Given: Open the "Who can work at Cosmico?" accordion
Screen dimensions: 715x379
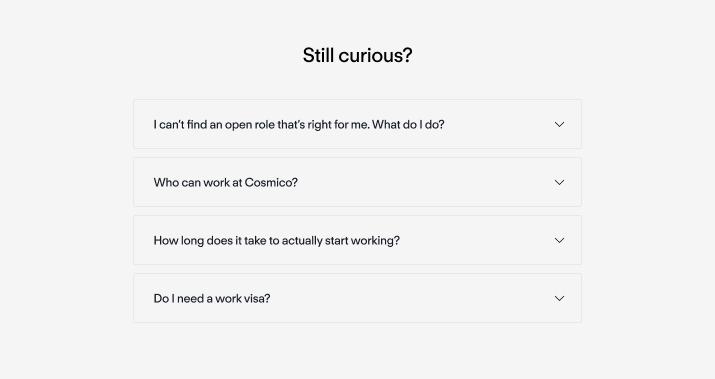Looking at the screenshot, I should (x=357, y=182).
